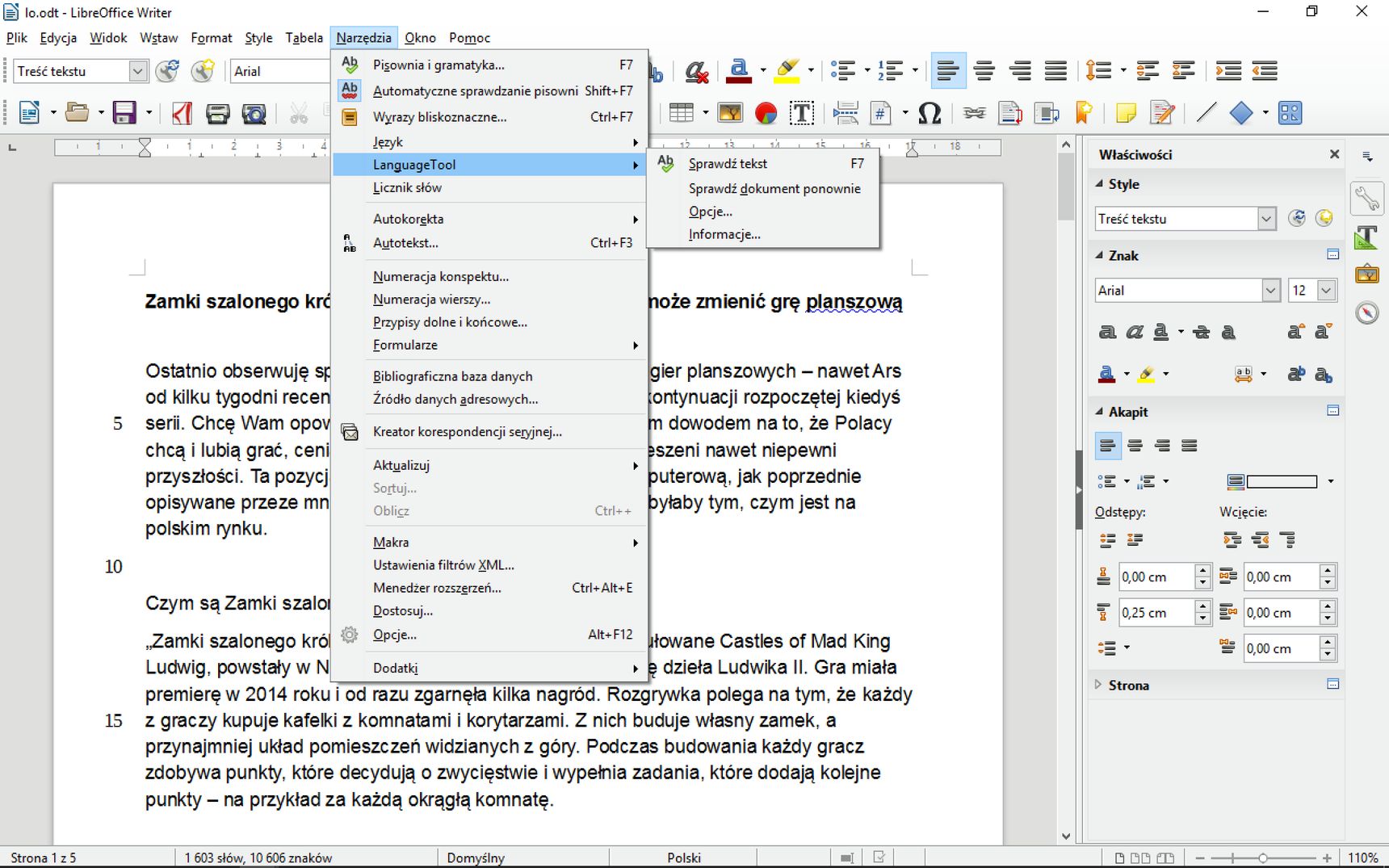Screen dimensions: 1389x868
Task: Click the New document icon
Action: pyautogui.click(x=29, y=113)
